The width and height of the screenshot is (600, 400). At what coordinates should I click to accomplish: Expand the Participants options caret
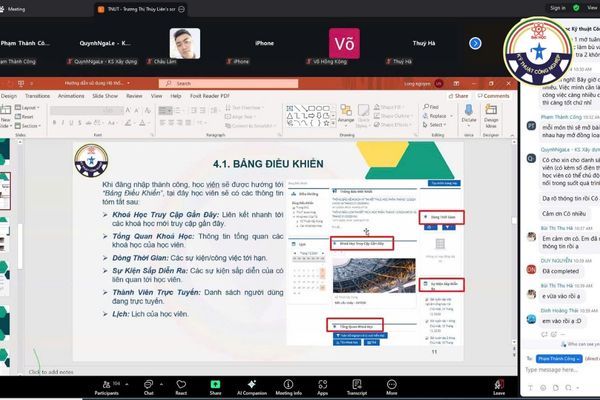tap(127, 384)
